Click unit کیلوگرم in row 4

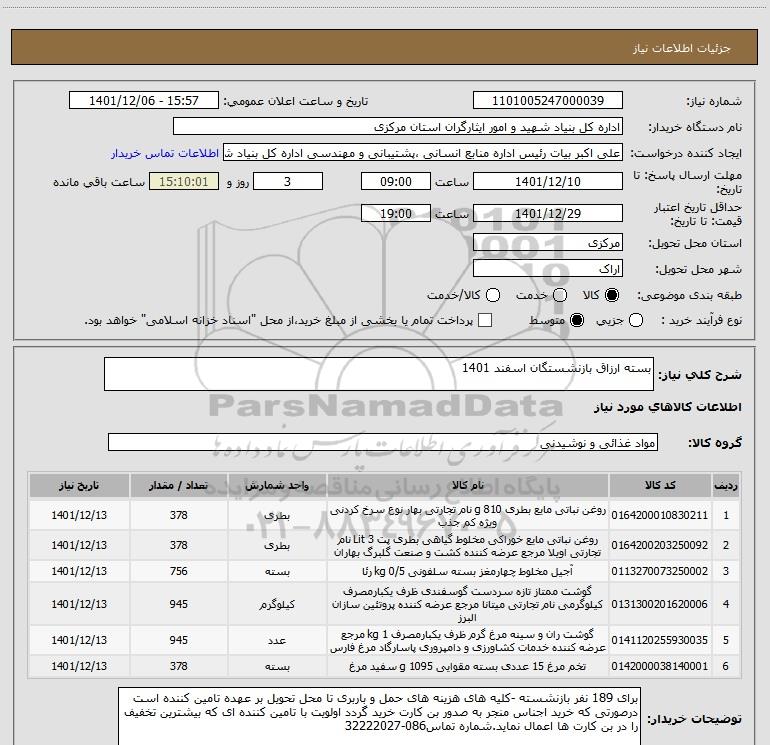277,605
